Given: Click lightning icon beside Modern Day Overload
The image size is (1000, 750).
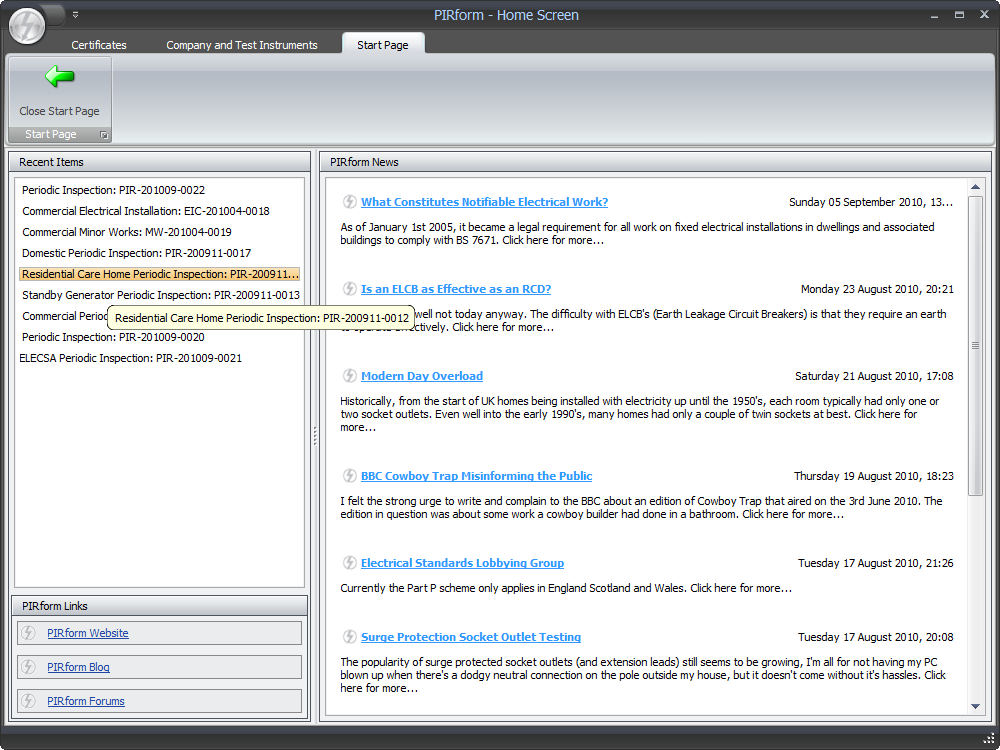Looking at the screenshot, I should pos(350,376).
